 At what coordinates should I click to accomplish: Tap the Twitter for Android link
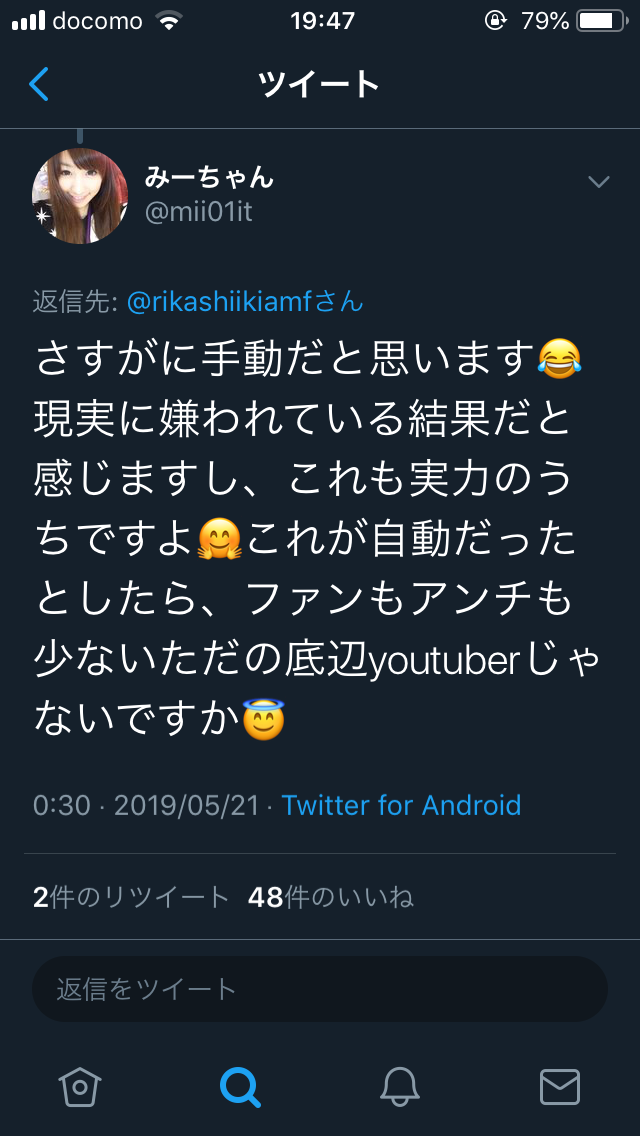tap(401, 805)
